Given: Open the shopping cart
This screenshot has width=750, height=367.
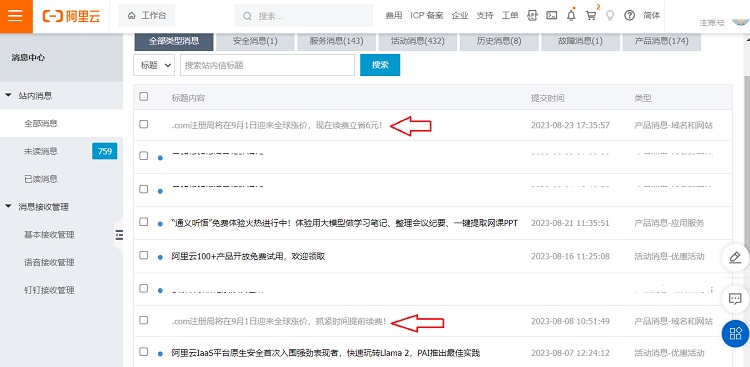Looking at the screenshot, I should pos(591,15).
